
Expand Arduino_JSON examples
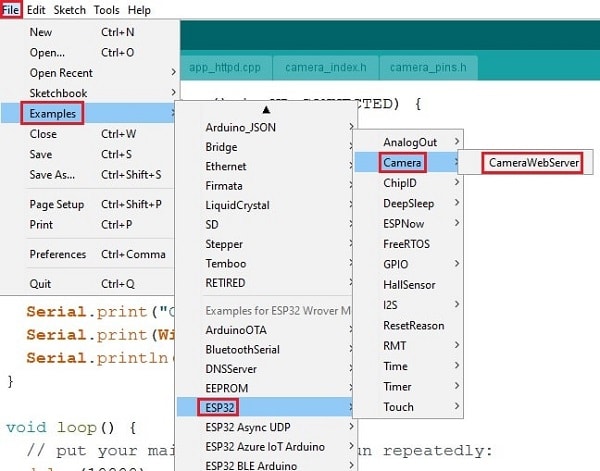(266, 127)
